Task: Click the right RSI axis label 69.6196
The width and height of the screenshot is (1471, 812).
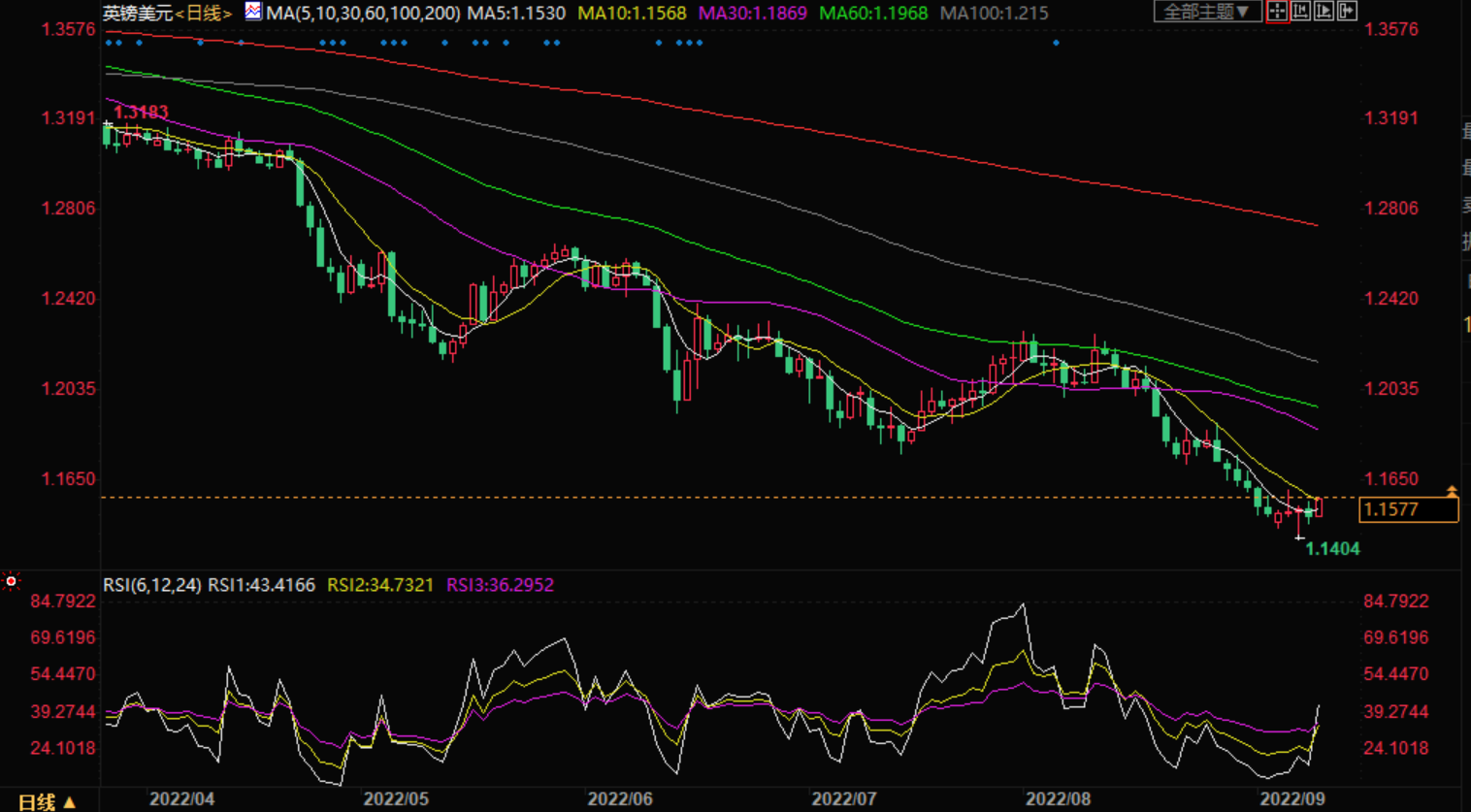Action: pos(1396,638)
